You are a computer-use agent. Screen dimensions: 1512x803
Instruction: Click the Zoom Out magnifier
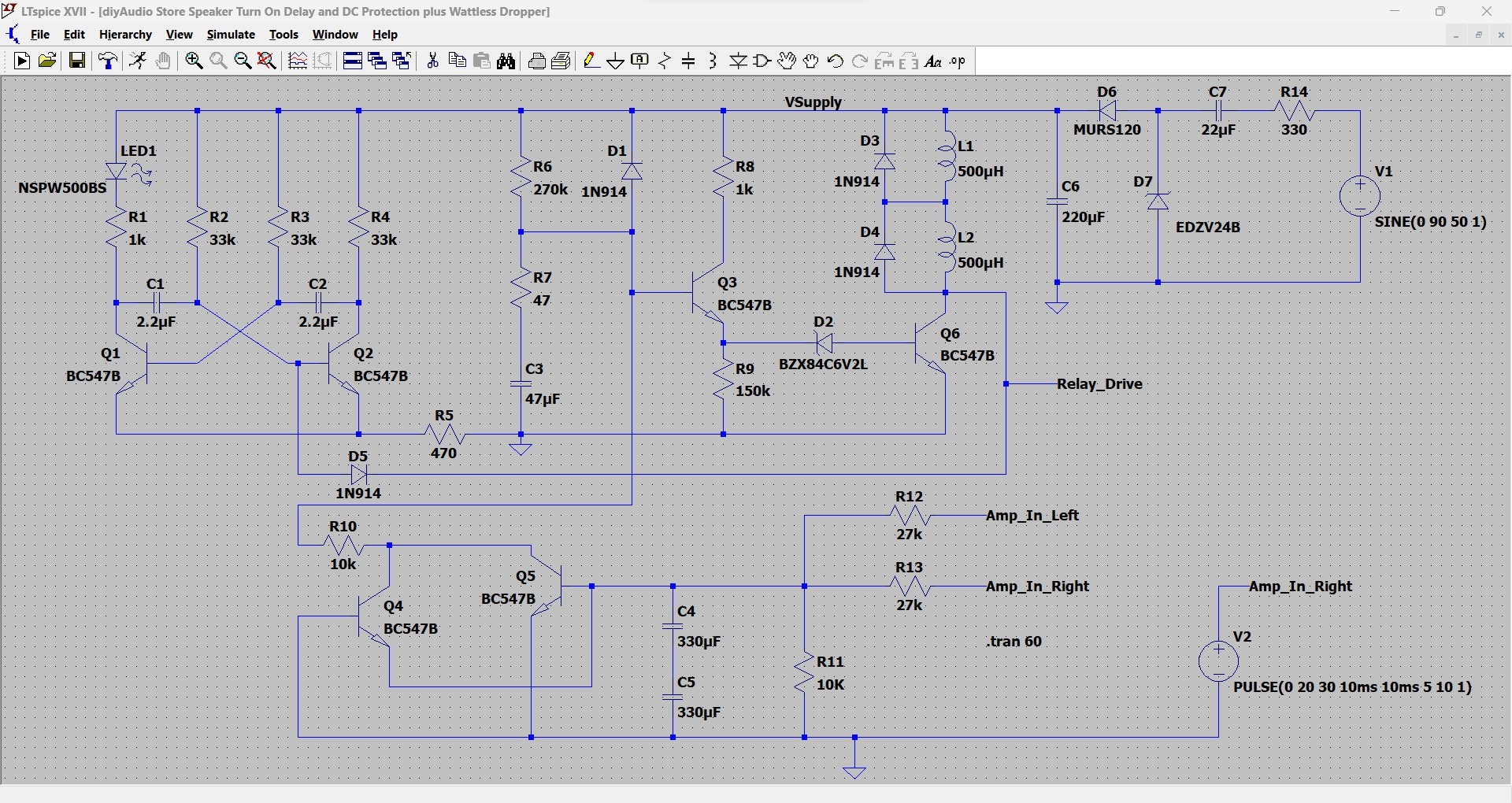coord(243,61)
